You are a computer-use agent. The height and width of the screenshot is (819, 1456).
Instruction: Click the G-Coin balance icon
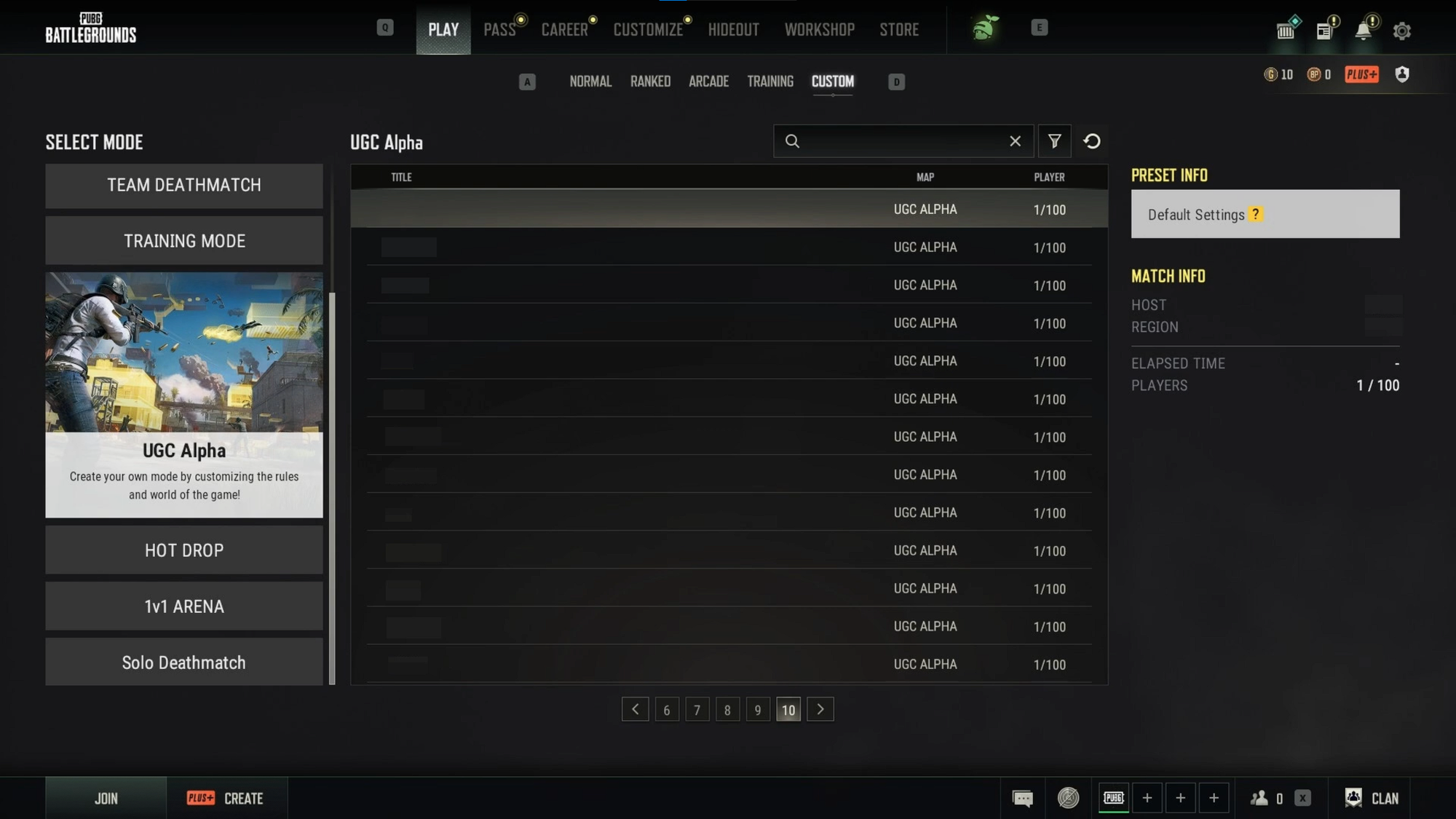click(1270, 74)
